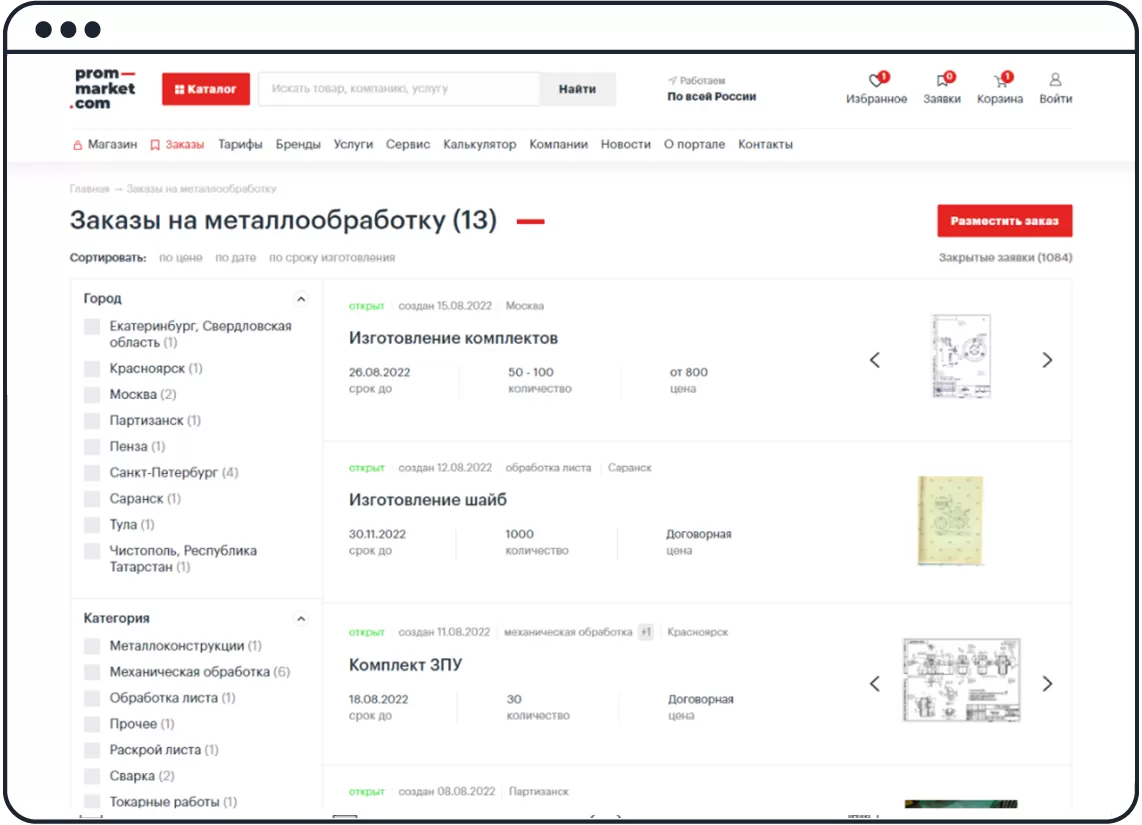Check the Раскрой листа category filter
This screenshot has width=1142, height=825.
click(x=92, y=750)
